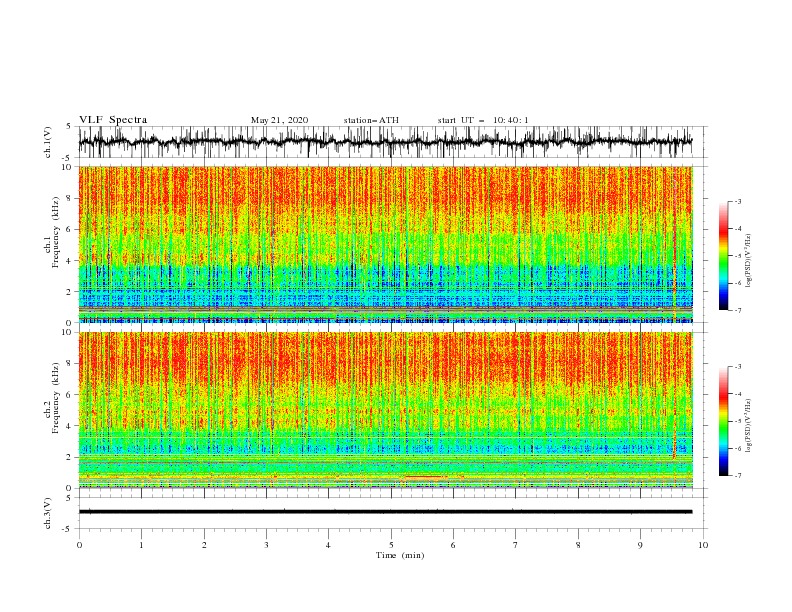The width and height of the screenshot is (792, 612).
Task: Click the time axis tick label "3"
Action: tap(266, 545)
